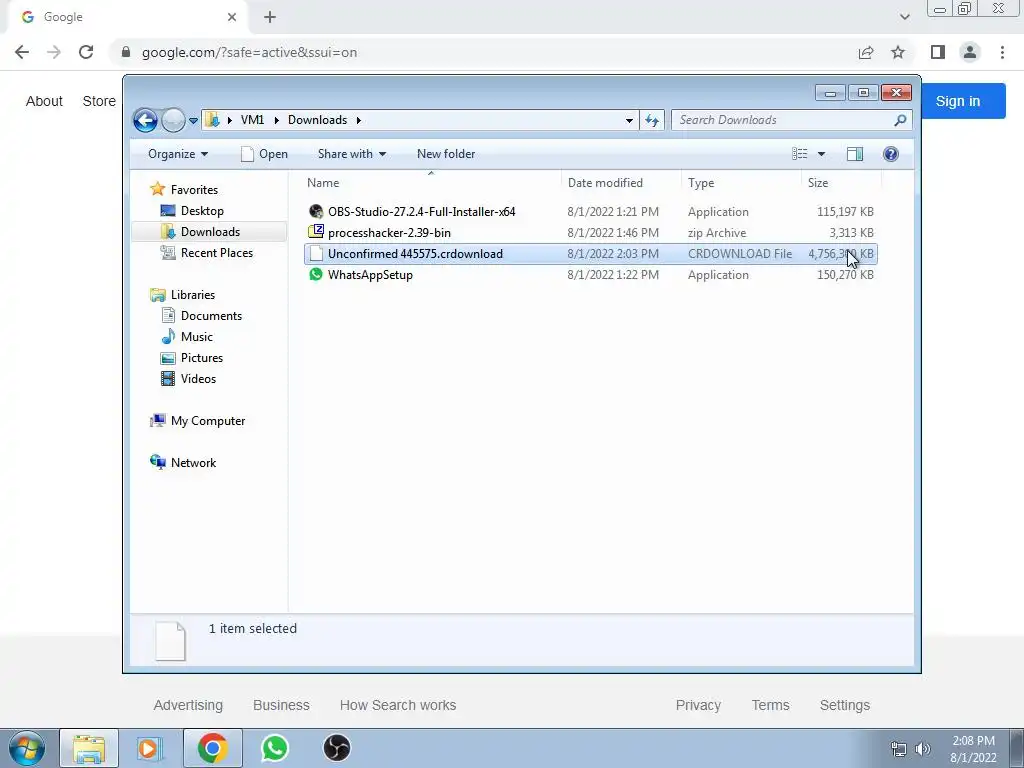The width and height of the screenshot is (1024, 768).
Task: Open the Share with menu
Action: (351, 154)
